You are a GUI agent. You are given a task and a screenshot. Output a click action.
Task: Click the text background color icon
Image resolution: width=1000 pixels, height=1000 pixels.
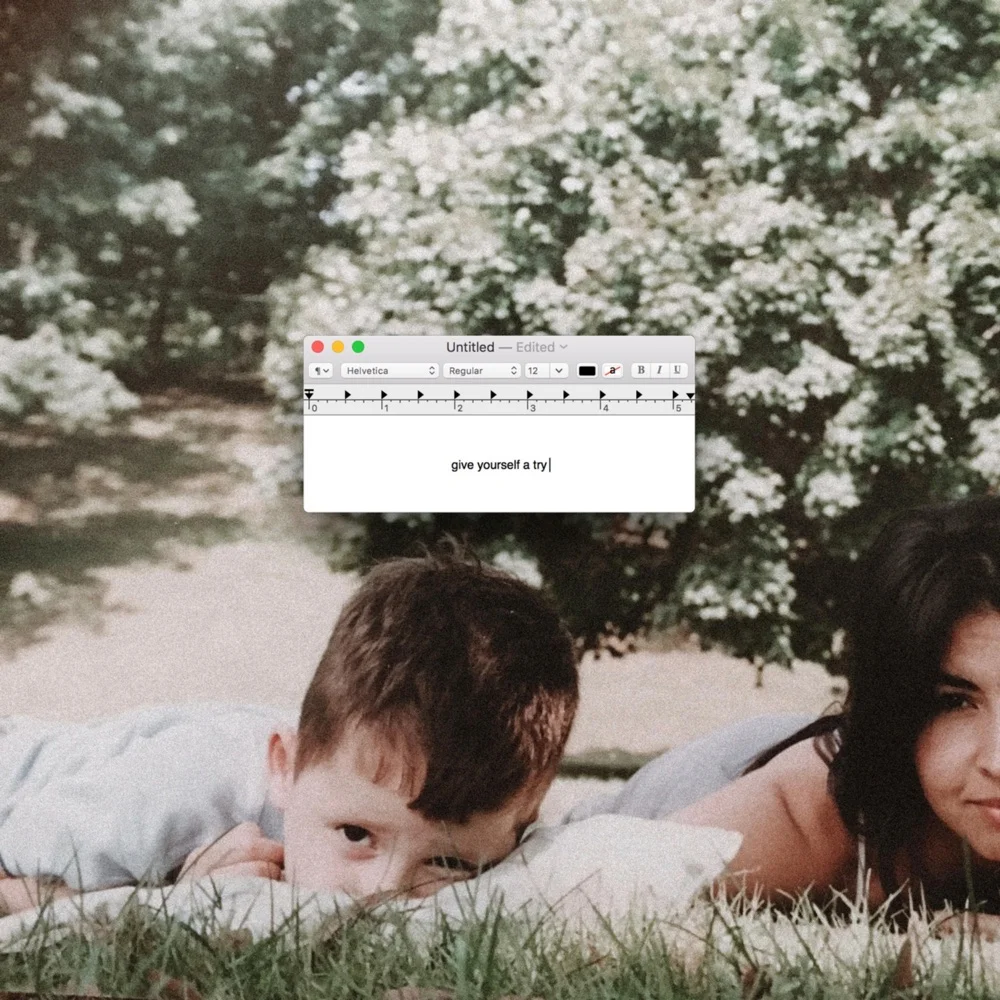coord(613,370)
